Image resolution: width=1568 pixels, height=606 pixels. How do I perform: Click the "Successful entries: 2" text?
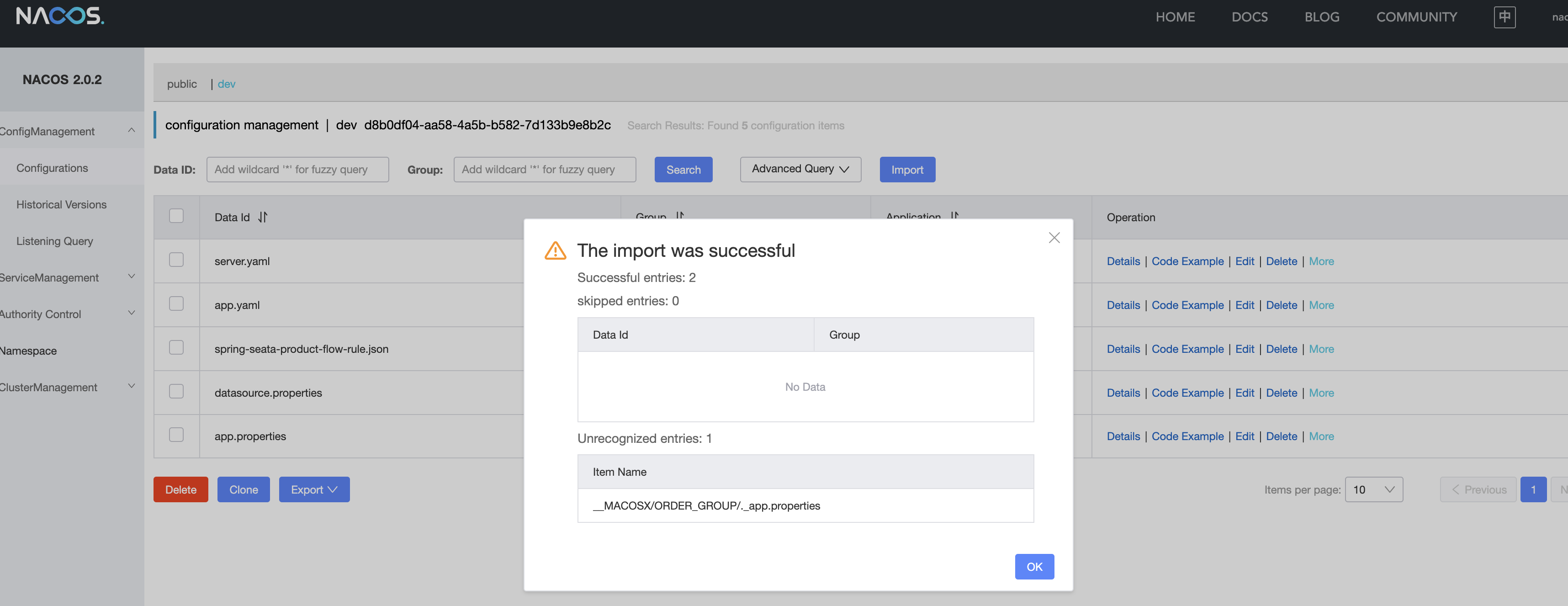coord(636,278)
